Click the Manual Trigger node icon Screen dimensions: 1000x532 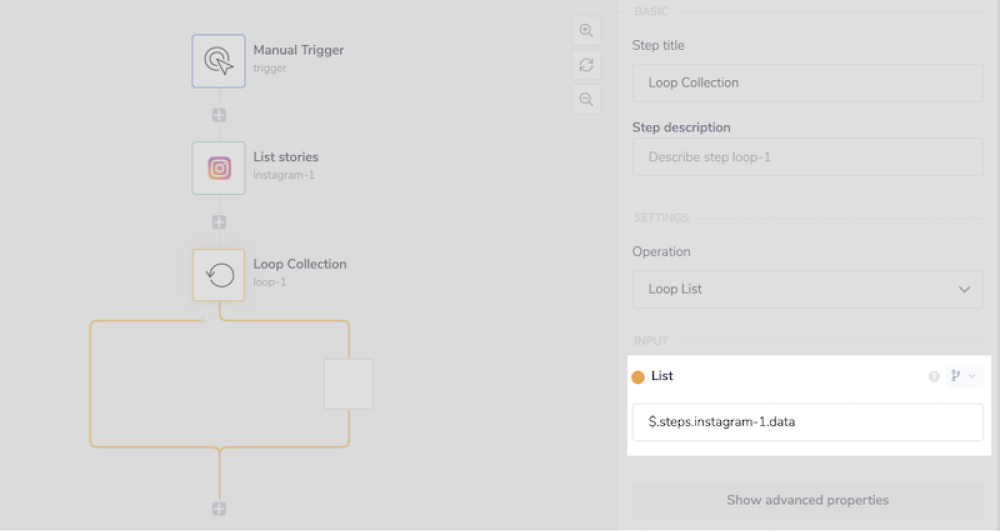(218, 61)
